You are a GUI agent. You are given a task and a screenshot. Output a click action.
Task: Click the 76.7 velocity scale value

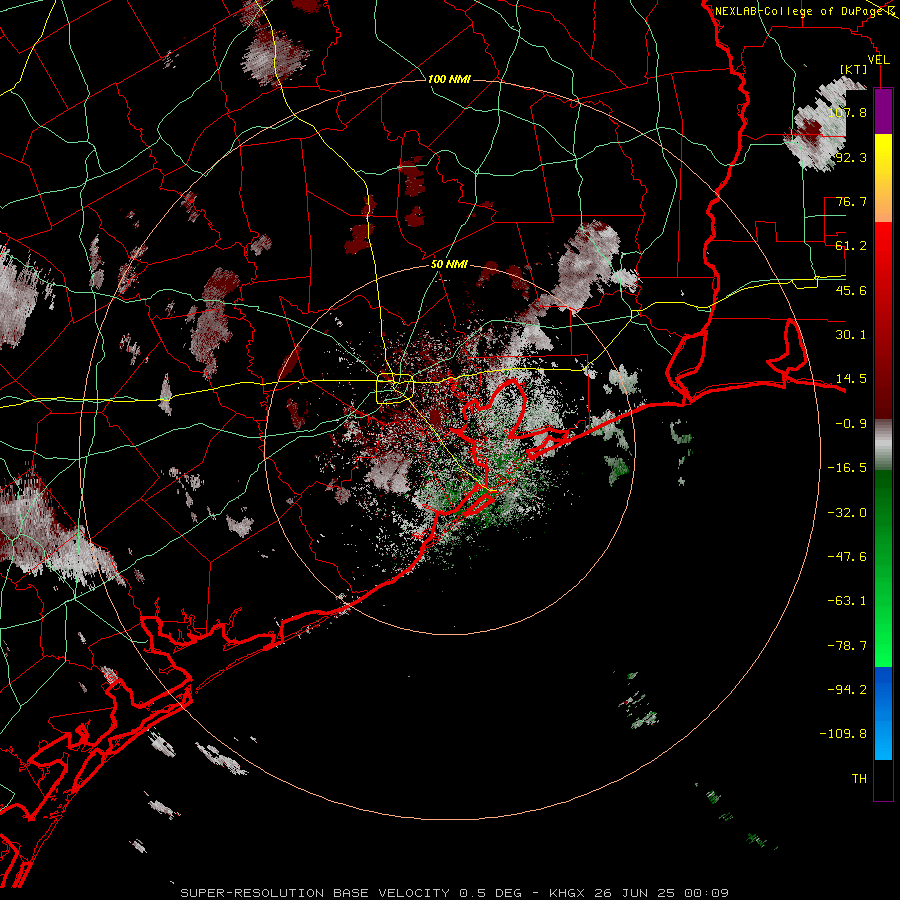click(x=851, y=201)
